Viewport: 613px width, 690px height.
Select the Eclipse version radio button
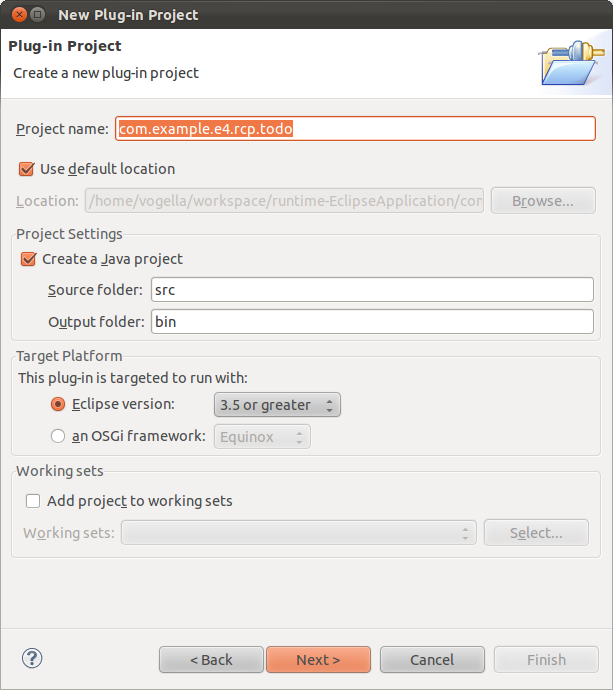58,405
